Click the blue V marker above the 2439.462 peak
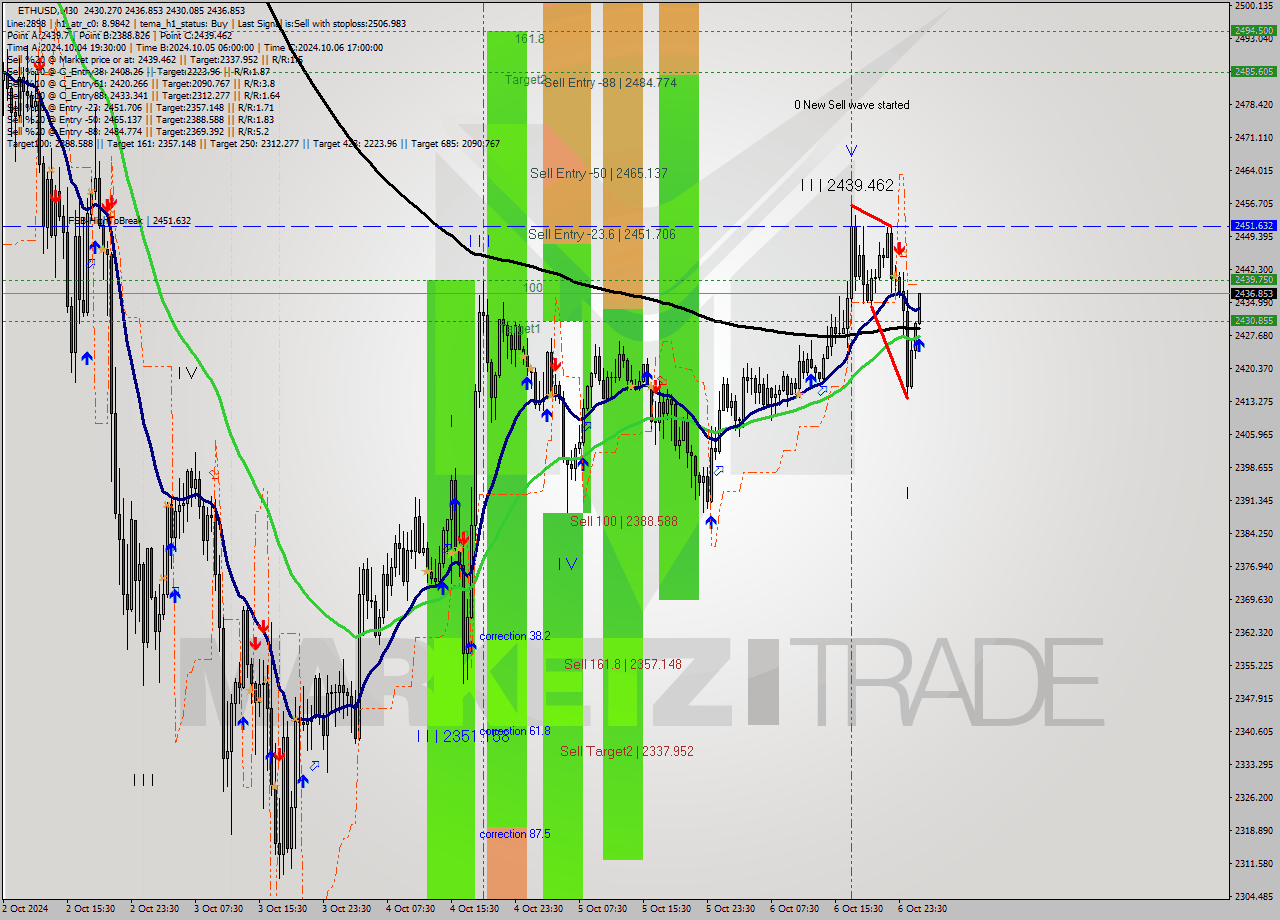1280x920 pixels. (851, 151)
